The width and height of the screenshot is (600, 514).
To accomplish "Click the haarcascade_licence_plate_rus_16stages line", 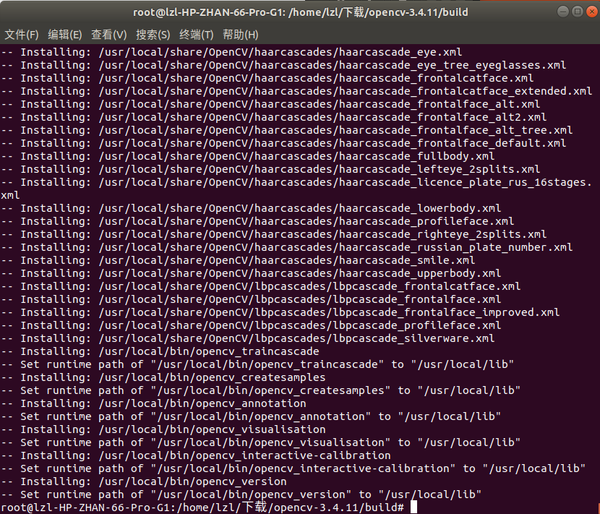I will tap(297, 182).
